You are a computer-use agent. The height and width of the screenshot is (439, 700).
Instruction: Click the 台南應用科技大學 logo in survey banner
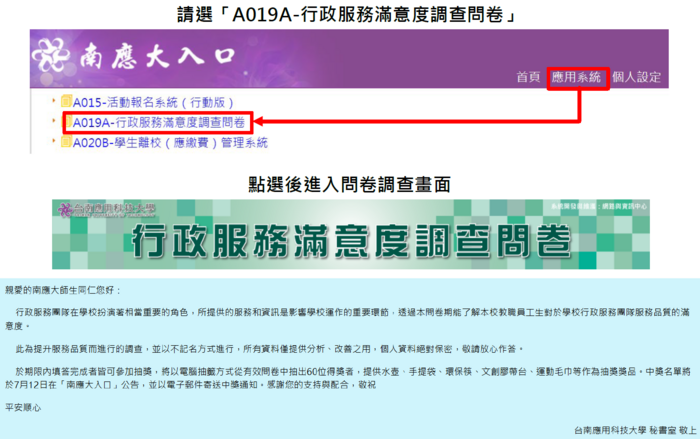pos(107,209)
